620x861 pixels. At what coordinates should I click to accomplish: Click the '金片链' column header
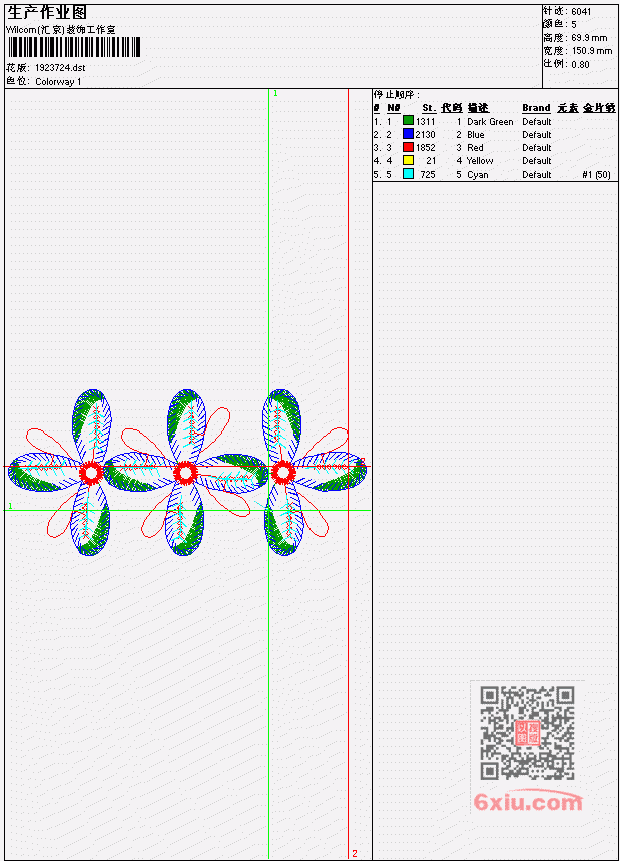click(x=599, y=108)
